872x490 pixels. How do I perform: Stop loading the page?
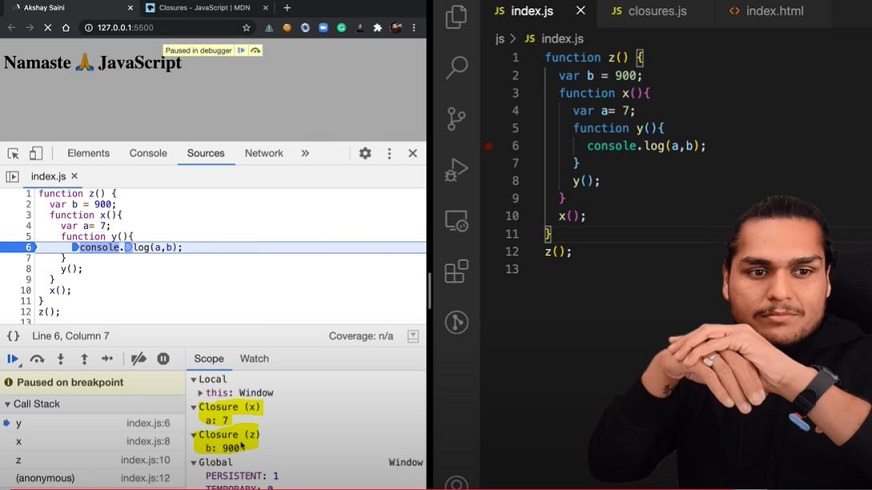click(48, 28)
